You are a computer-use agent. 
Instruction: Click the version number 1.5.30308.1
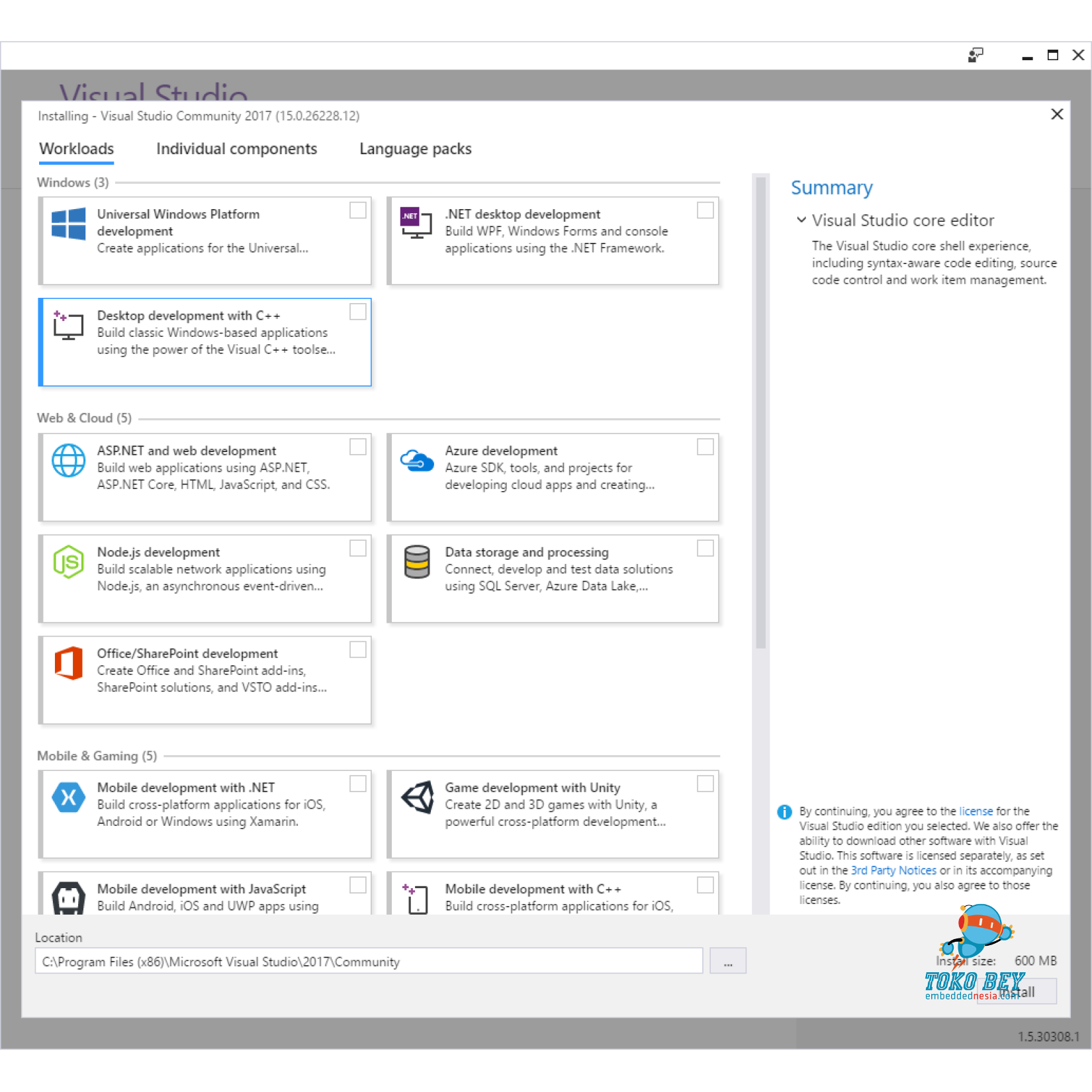[1048, 1036]
